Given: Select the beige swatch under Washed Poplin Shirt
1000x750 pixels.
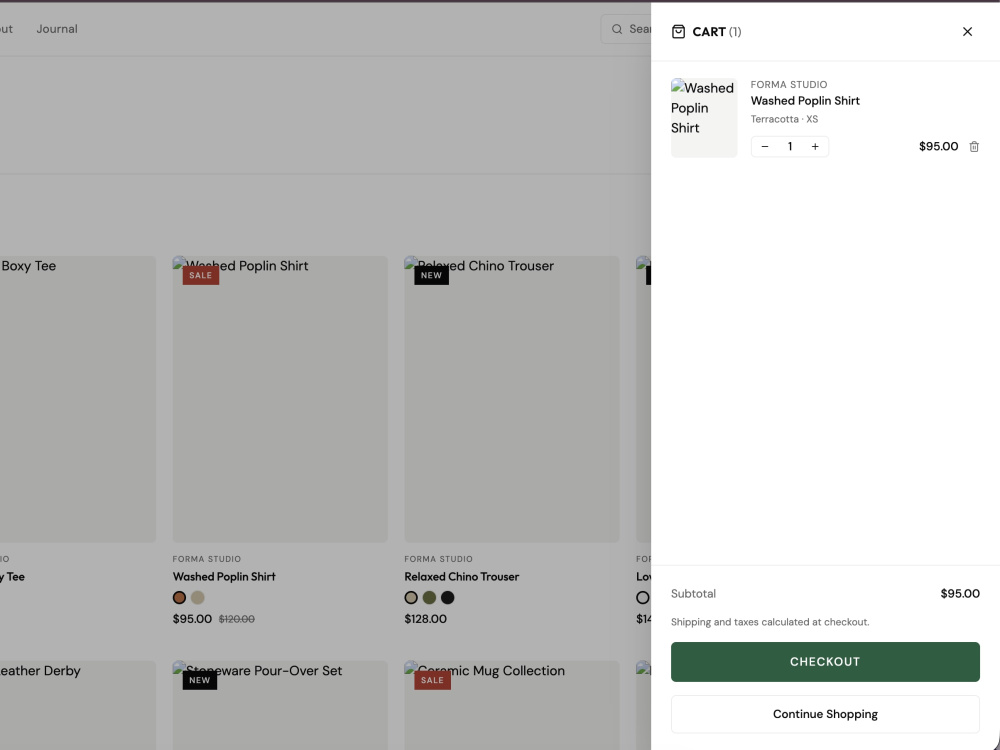Looking at the screenshot, I should click(198, 598).
